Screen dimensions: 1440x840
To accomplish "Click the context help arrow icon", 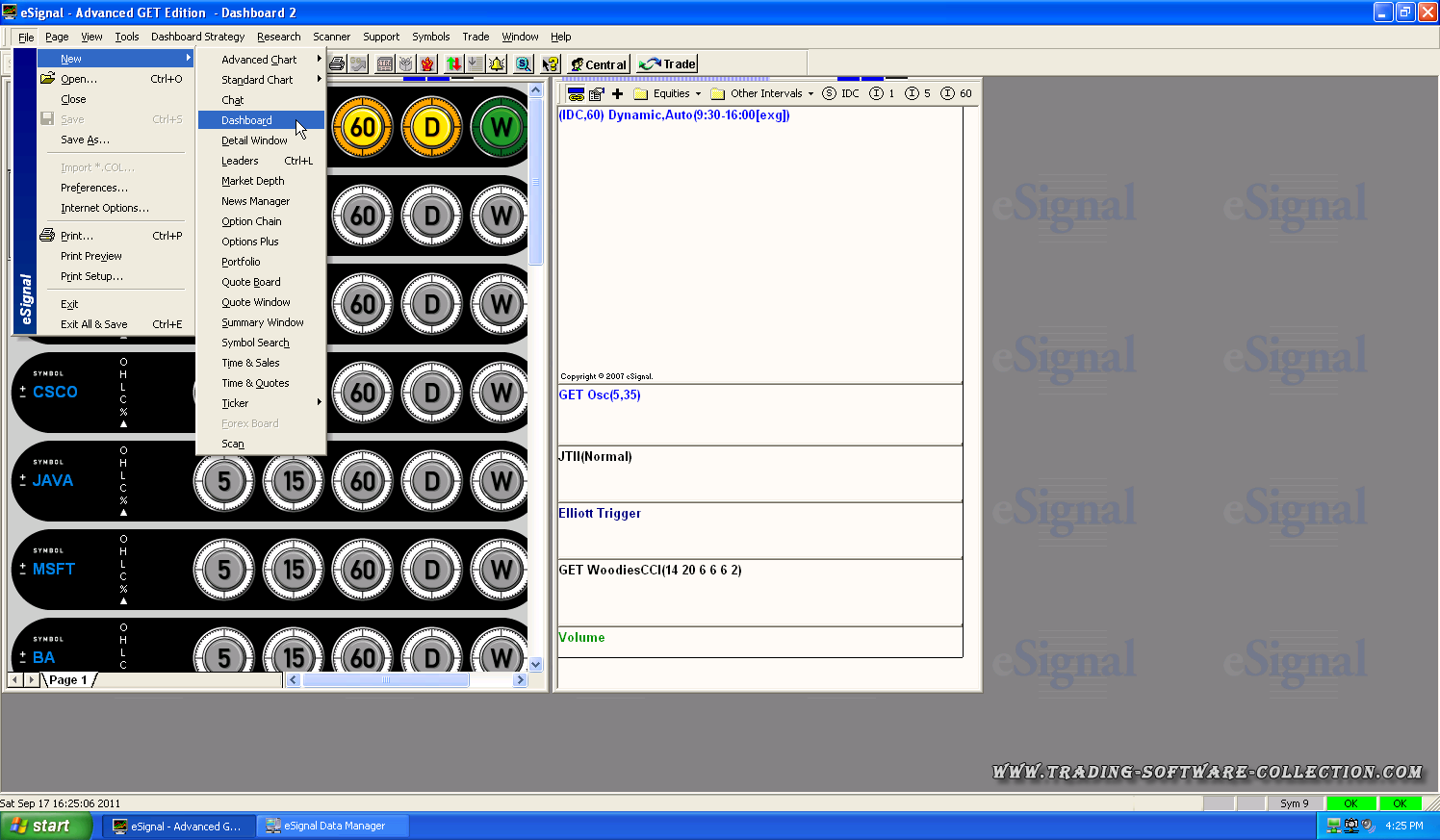I will [550, 64].
